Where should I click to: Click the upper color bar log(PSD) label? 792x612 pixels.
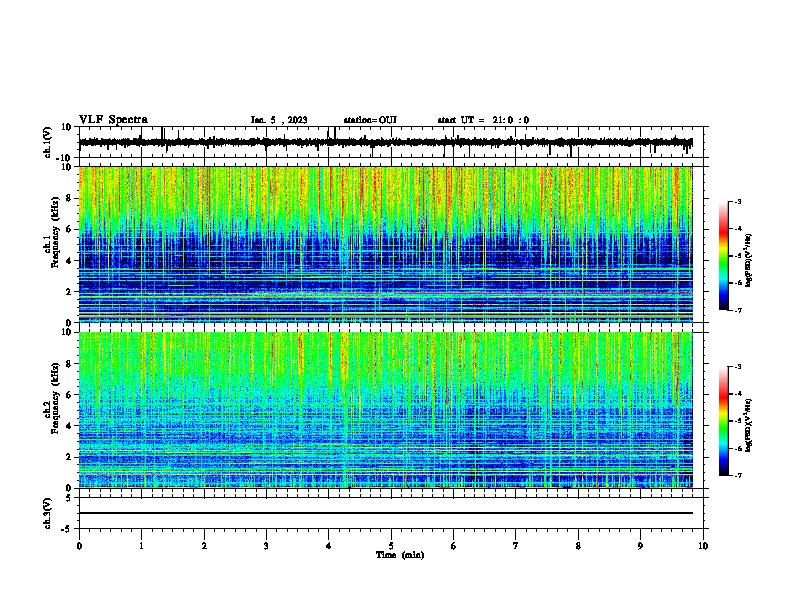pyautogui.click(x=748, y=260)
